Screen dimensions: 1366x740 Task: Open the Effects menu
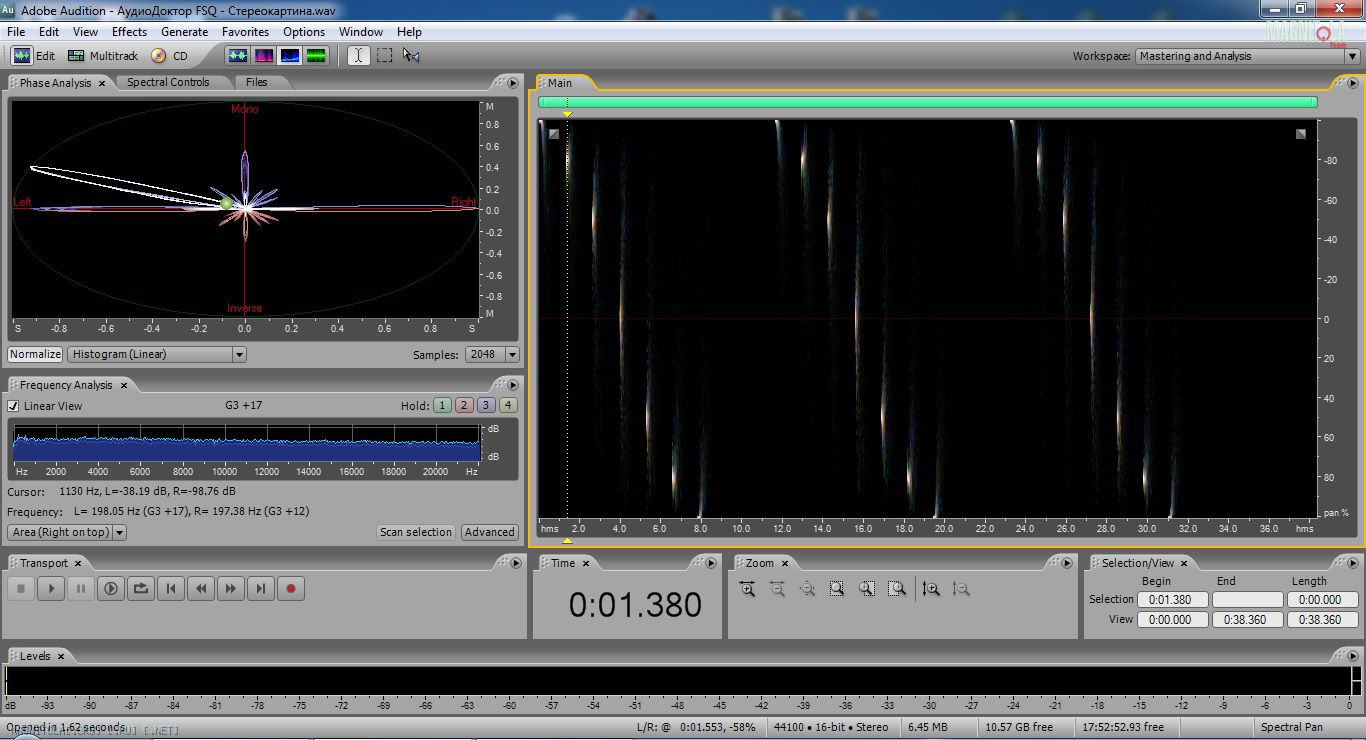[x=129, y=32]
